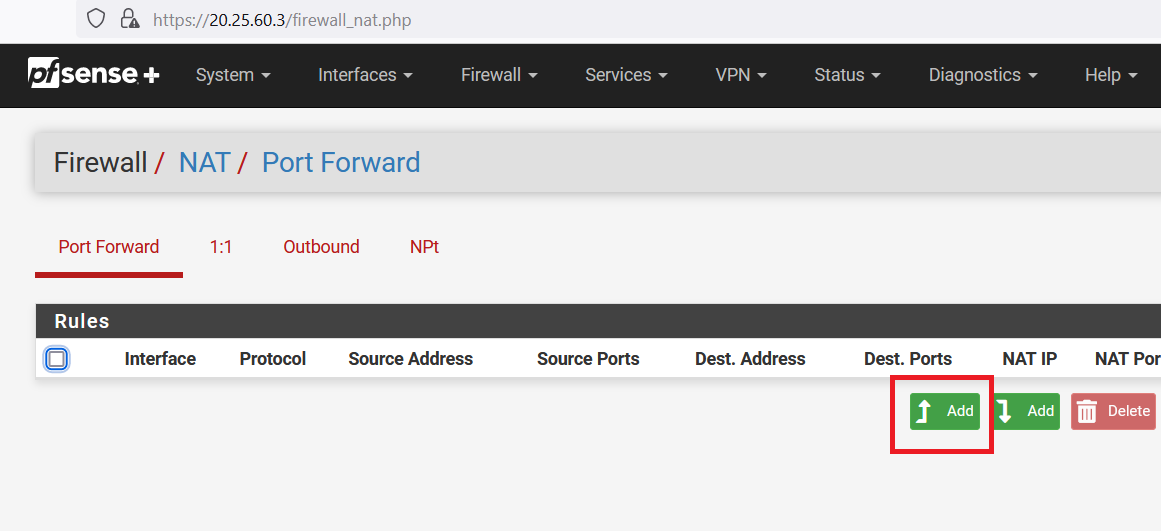The width and height of the screenshot is (1161, 531).
Task: Open the System dropdown menu
Action: (x=233, y=75)
